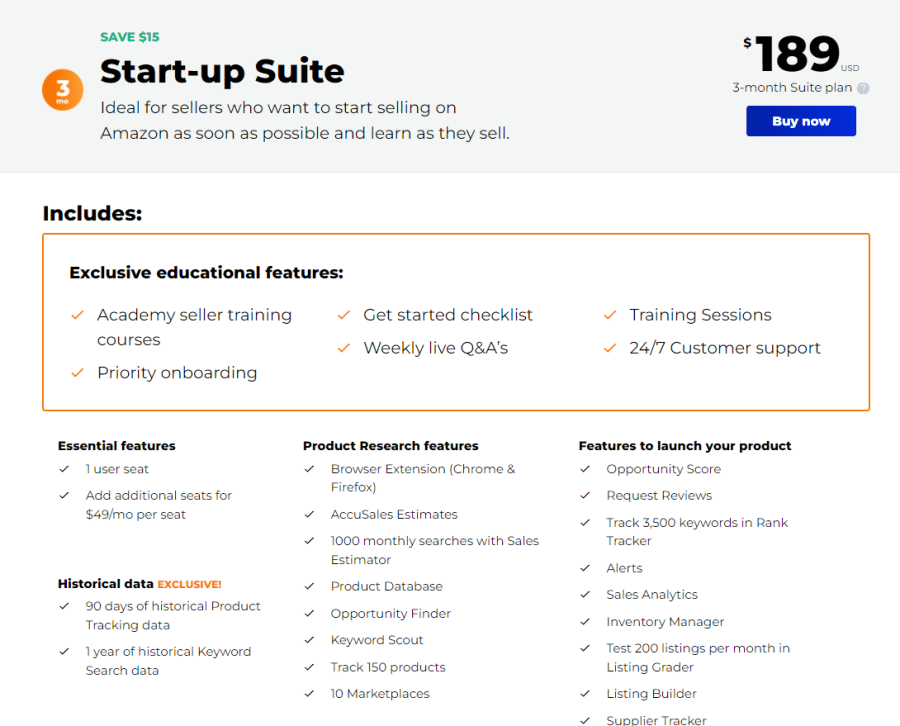Click the checkmark beside Training Sessions

point(610,315)
